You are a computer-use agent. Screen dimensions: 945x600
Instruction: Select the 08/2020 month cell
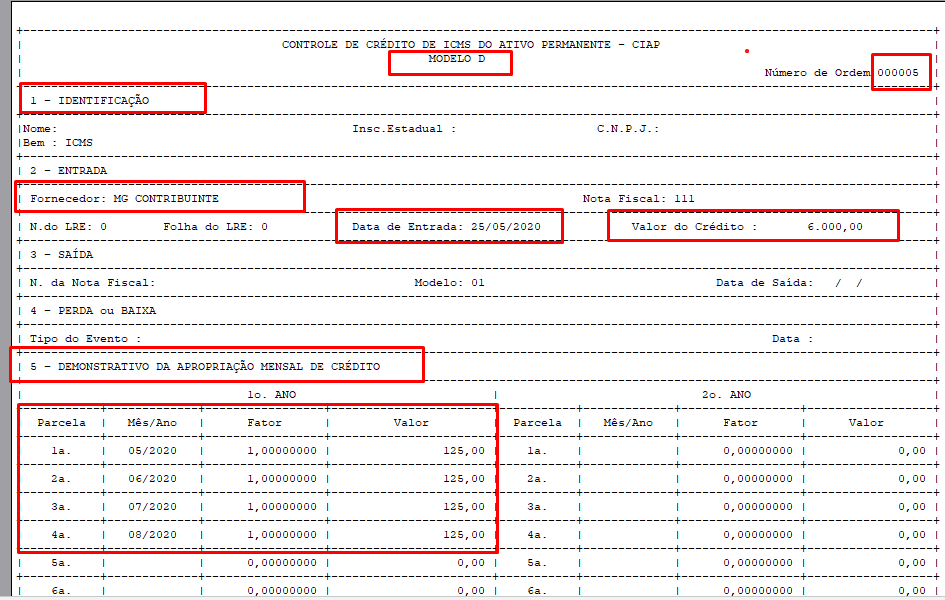click(152, 535)
